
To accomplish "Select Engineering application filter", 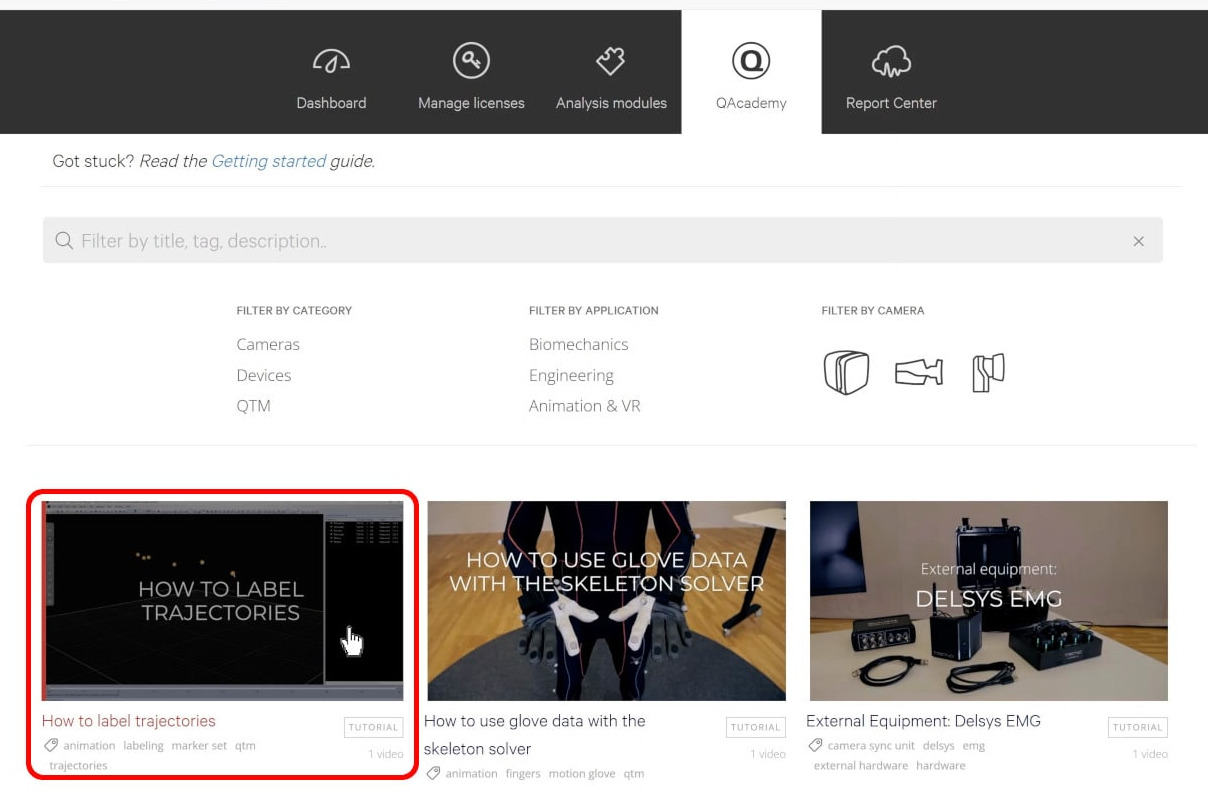I will point(571,375).
